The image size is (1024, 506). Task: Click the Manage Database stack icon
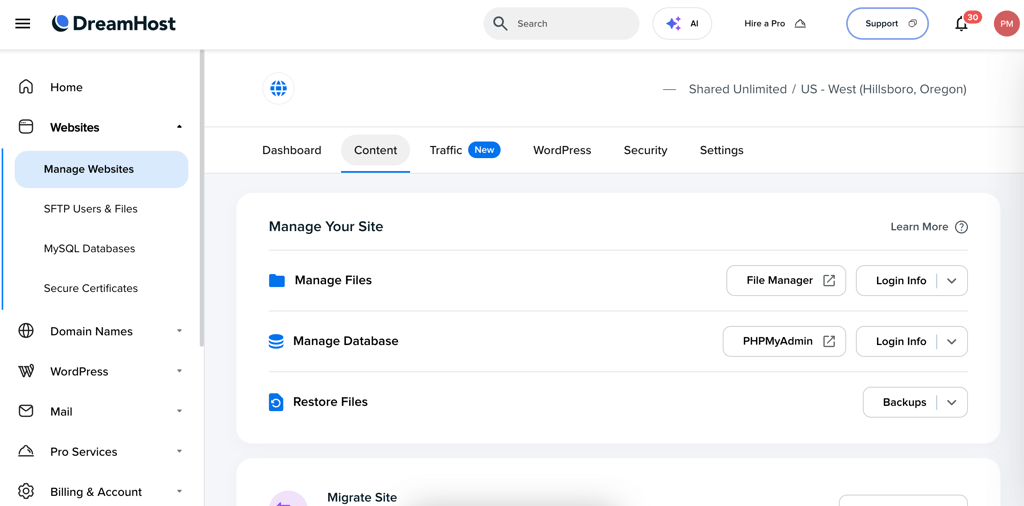coord(276,341)
